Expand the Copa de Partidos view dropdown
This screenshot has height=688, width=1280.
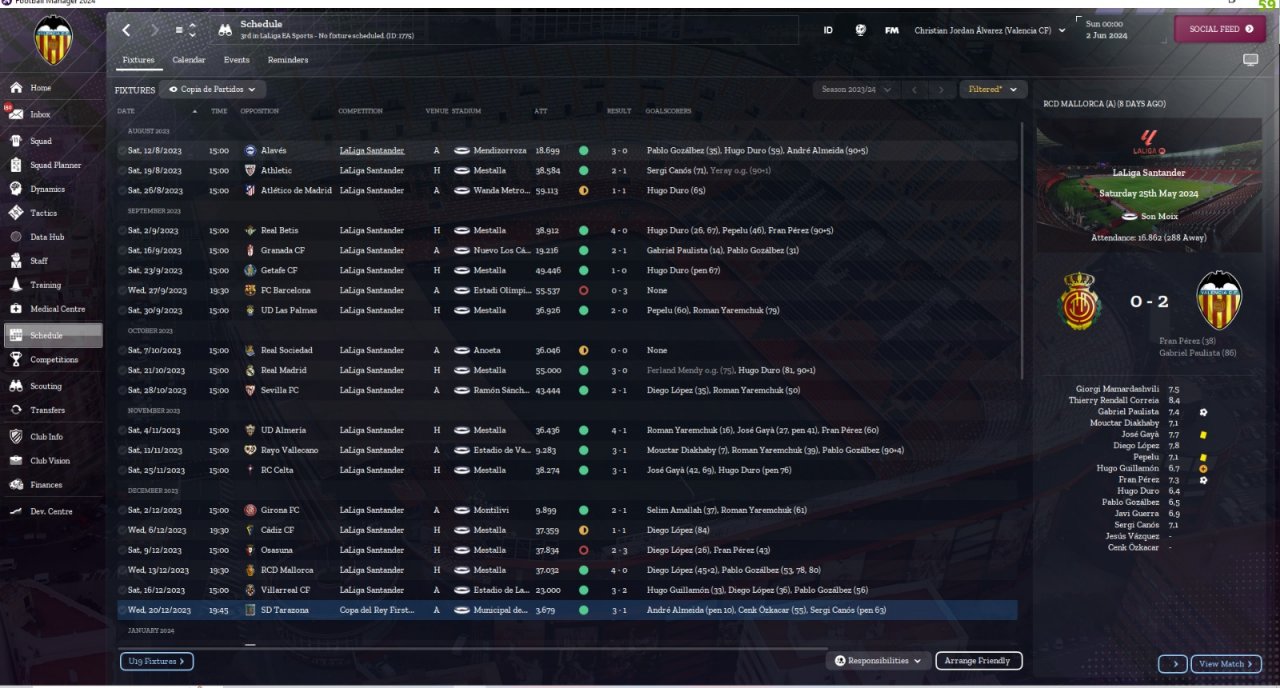click(213, 89)
